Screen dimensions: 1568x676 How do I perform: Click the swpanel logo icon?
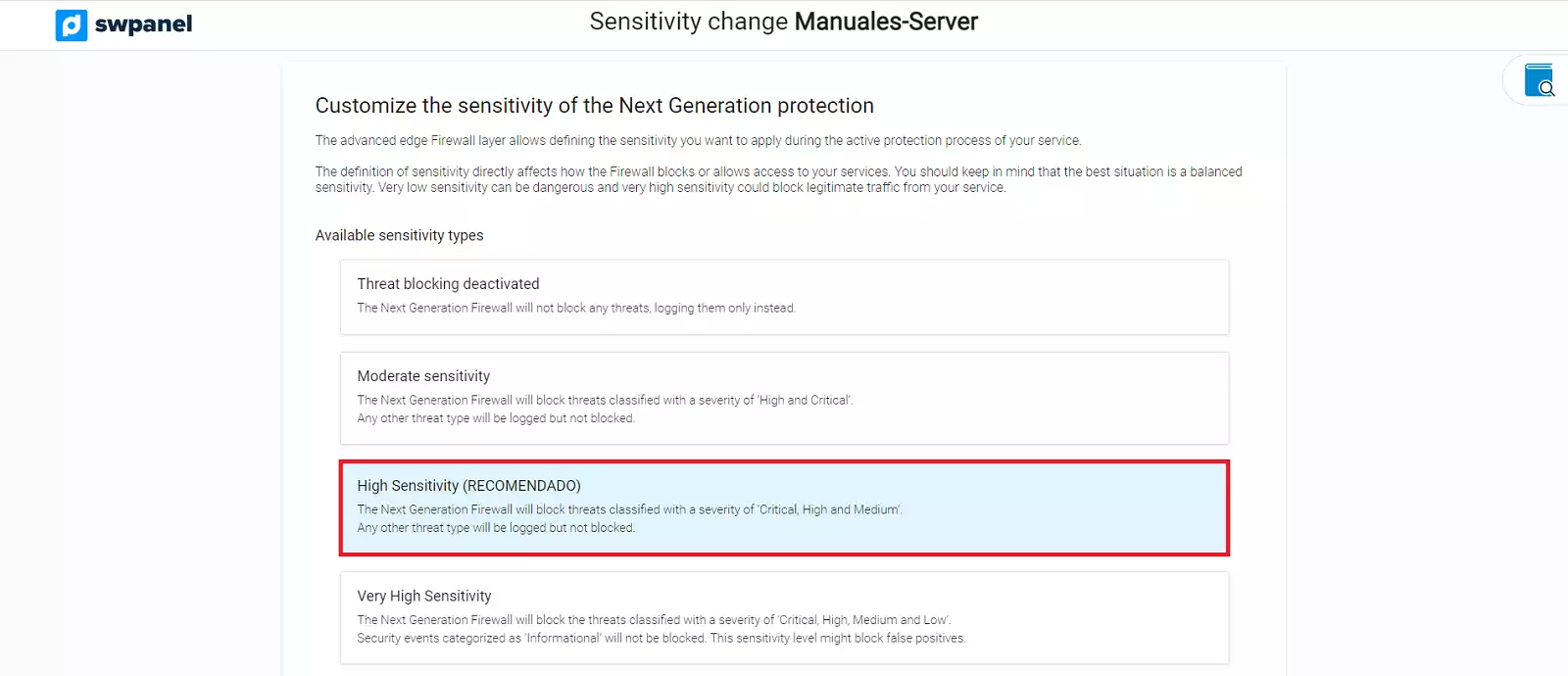(x=72, y=24)
